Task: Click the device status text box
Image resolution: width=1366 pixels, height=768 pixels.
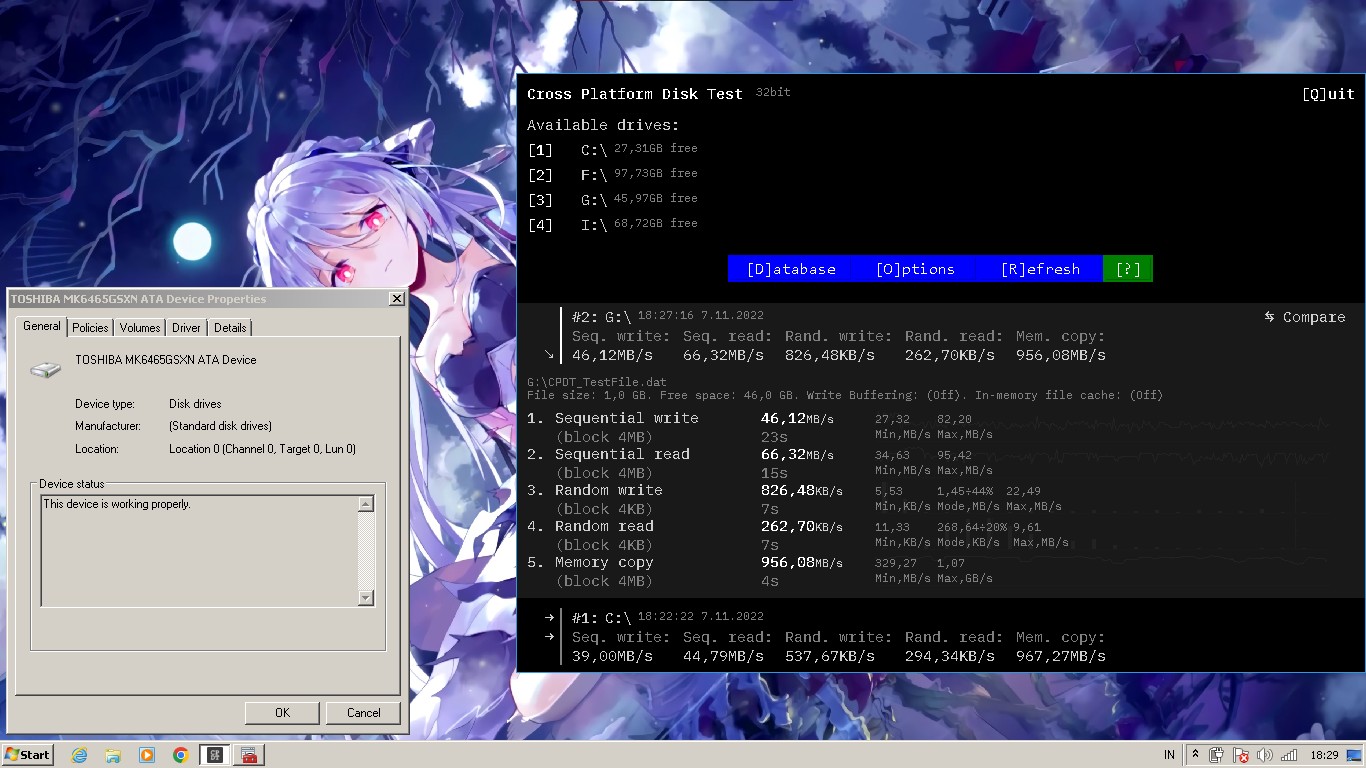Action: pyautogui.click(x=199, y=551)
